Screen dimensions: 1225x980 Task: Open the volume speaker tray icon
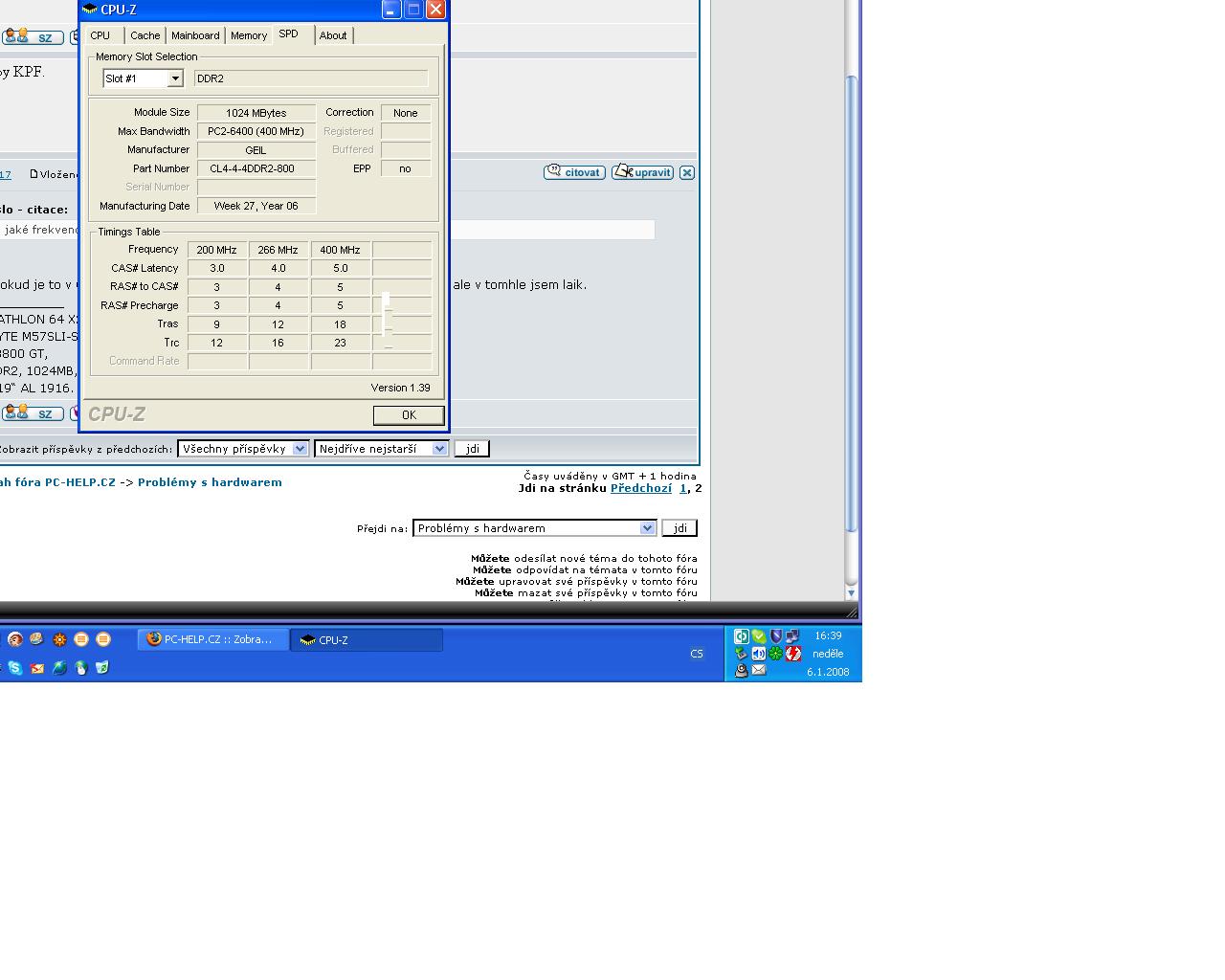tap(759, 654)
